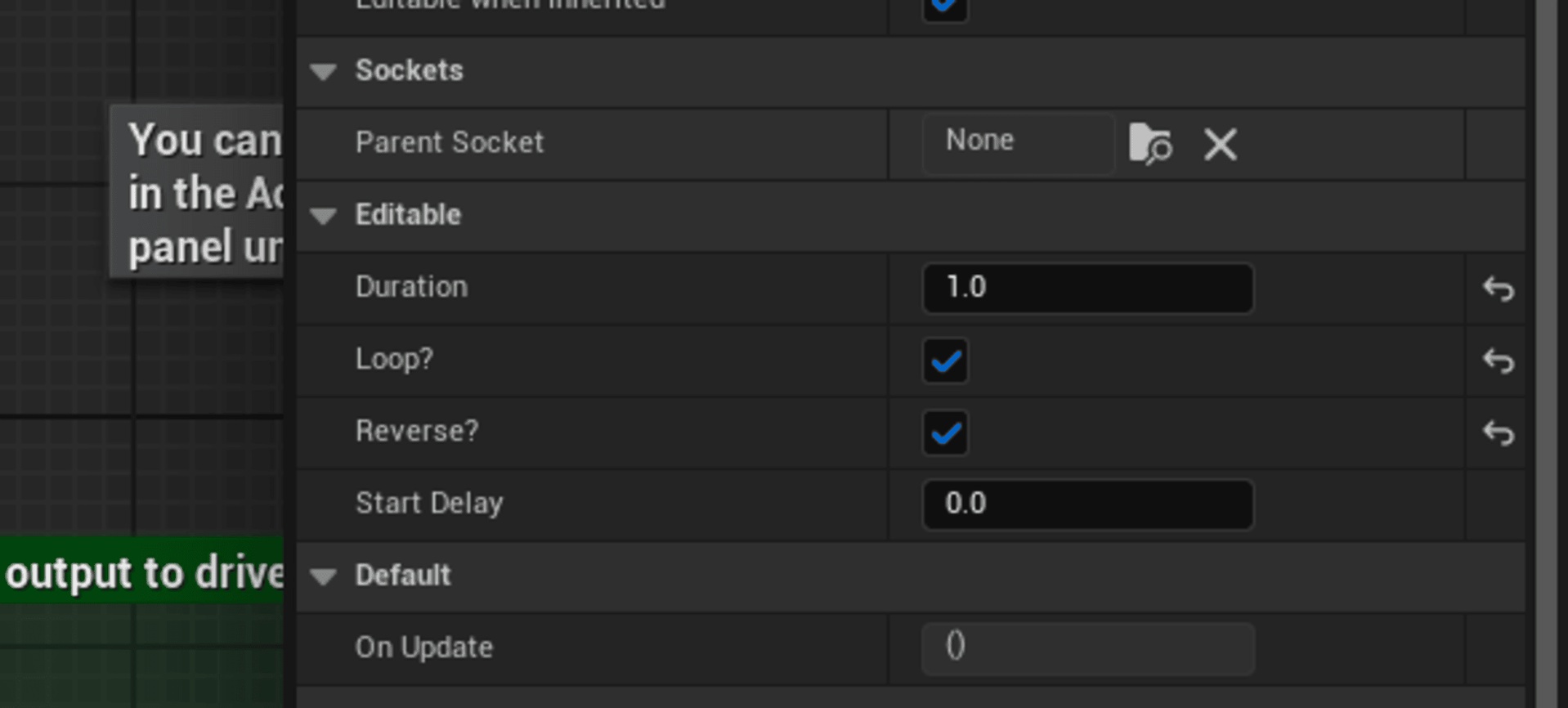Image resolution: width=1568 pixels, height=708 pixels.
Task: Toggle the Loop? checkbox
Action: pyautogui.click(x=945, y=361)
